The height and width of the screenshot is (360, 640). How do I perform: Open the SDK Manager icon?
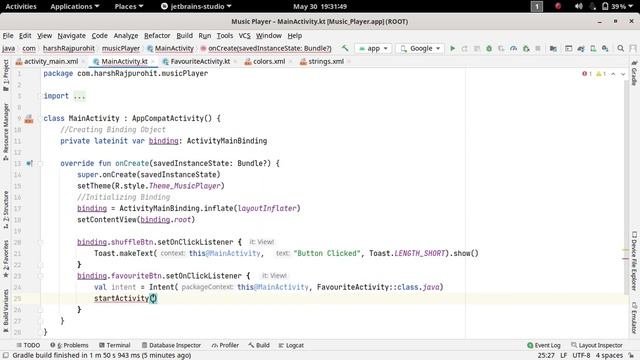pos(605,48)
